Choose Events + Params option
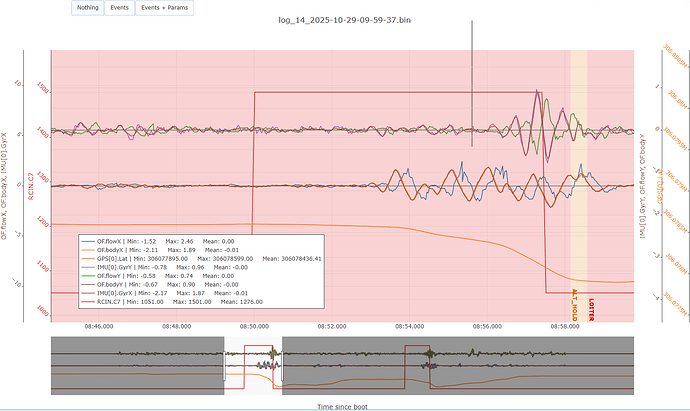The width and height of the screenshot is (690, 411). [167, 8]
